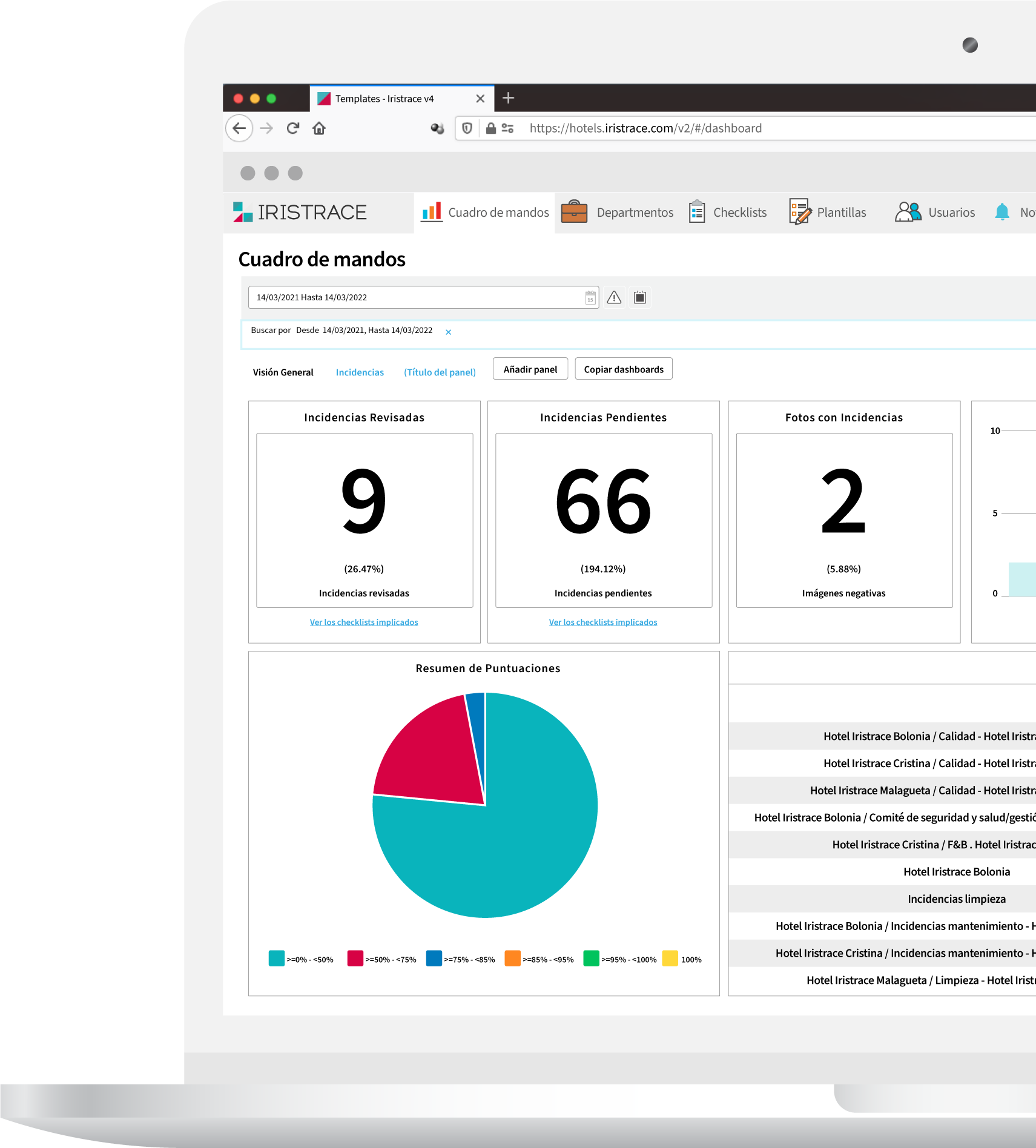Click the calendar button next to warning icon
This screenshot has width=1036, height=1148.
pyautogui.click(x=640, y=297)
